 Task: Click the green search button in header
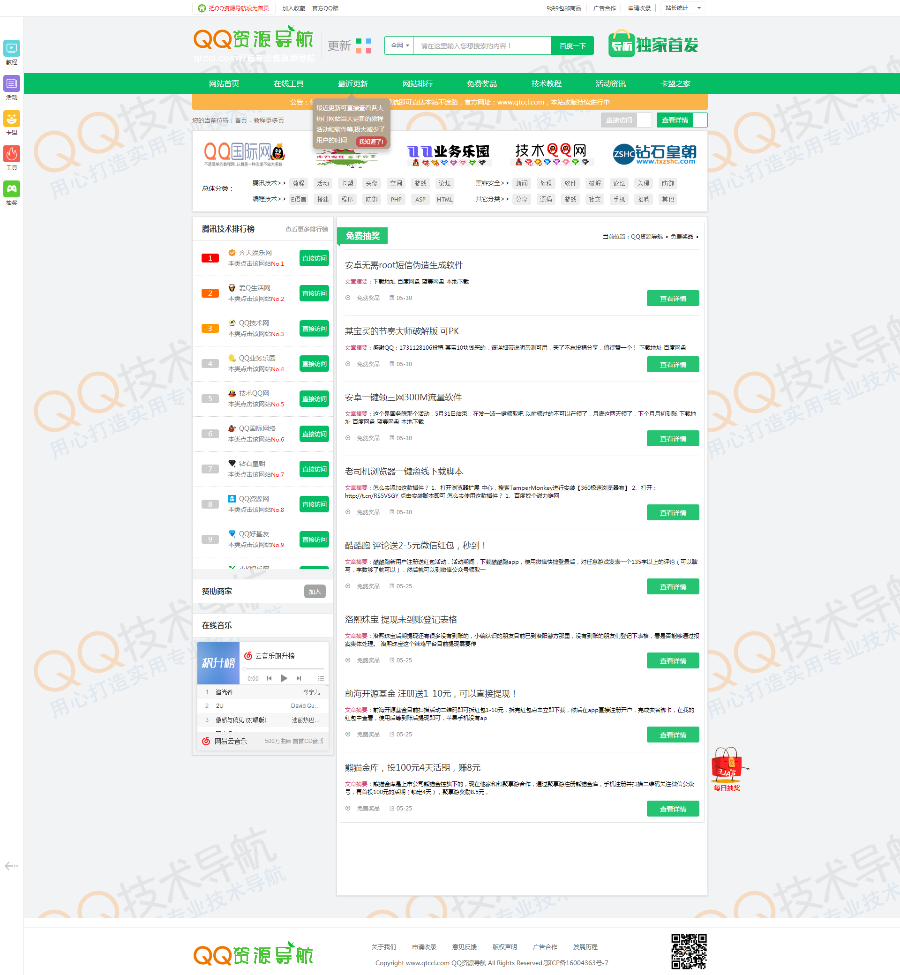coord(572,45)
